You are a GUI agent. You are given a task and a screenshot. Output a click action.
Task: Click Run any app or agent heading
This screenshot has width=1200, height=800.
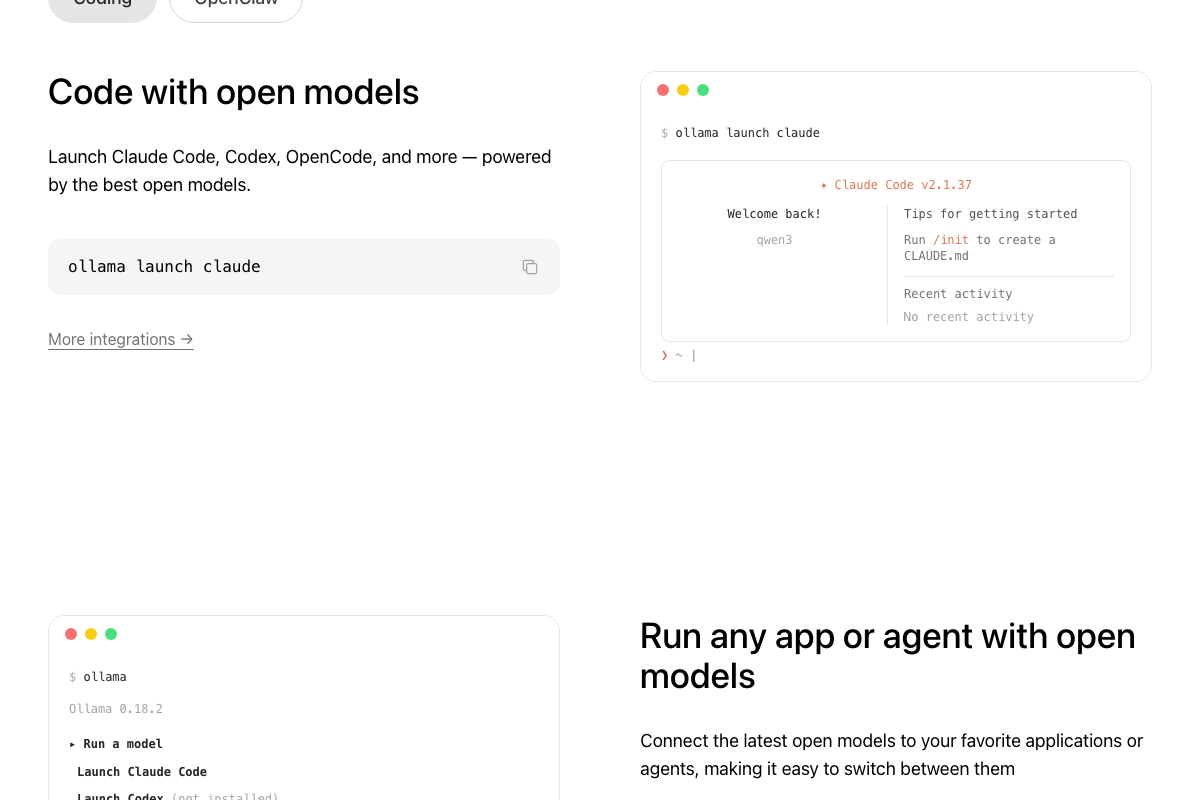(888, 656)
